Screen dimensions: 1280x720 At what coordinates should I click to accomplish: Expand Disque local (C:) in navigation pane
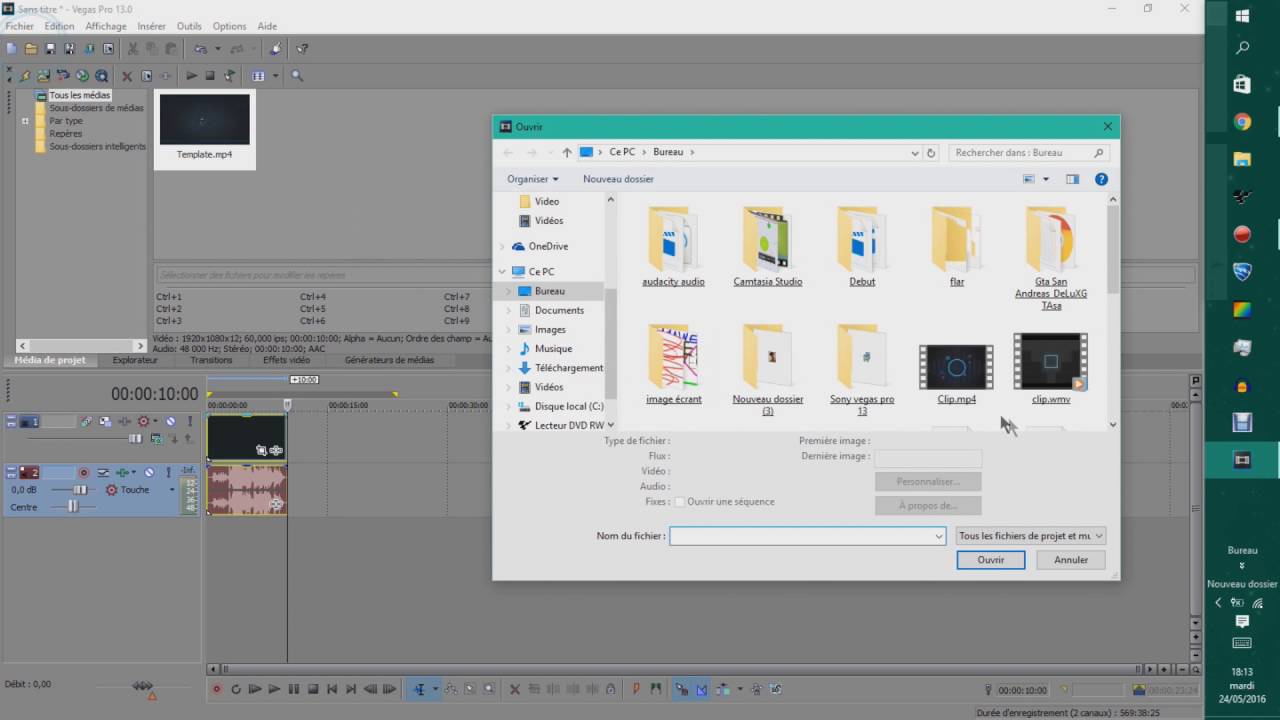509,406
